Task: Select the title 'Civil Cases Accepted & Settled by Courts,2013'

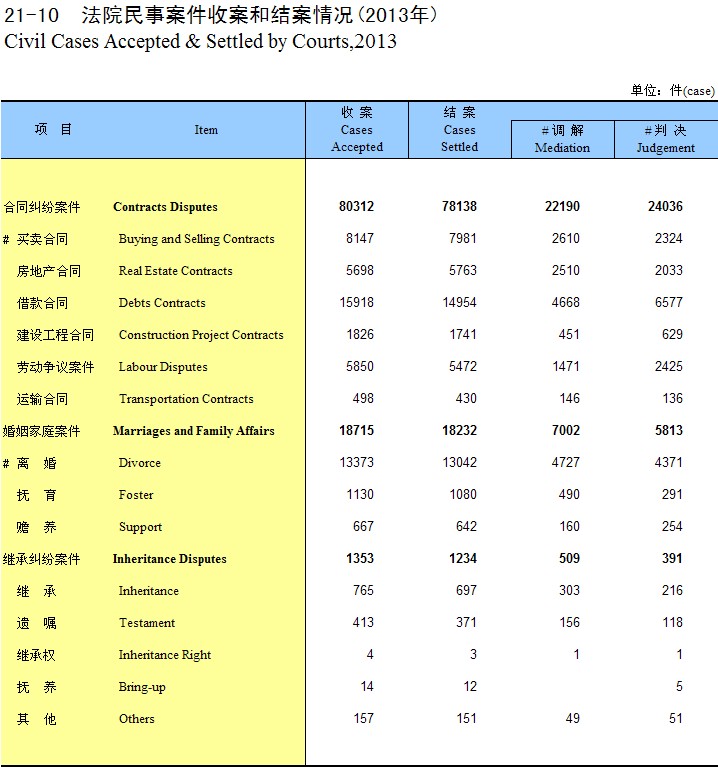Action: click(x=200, y=42)
